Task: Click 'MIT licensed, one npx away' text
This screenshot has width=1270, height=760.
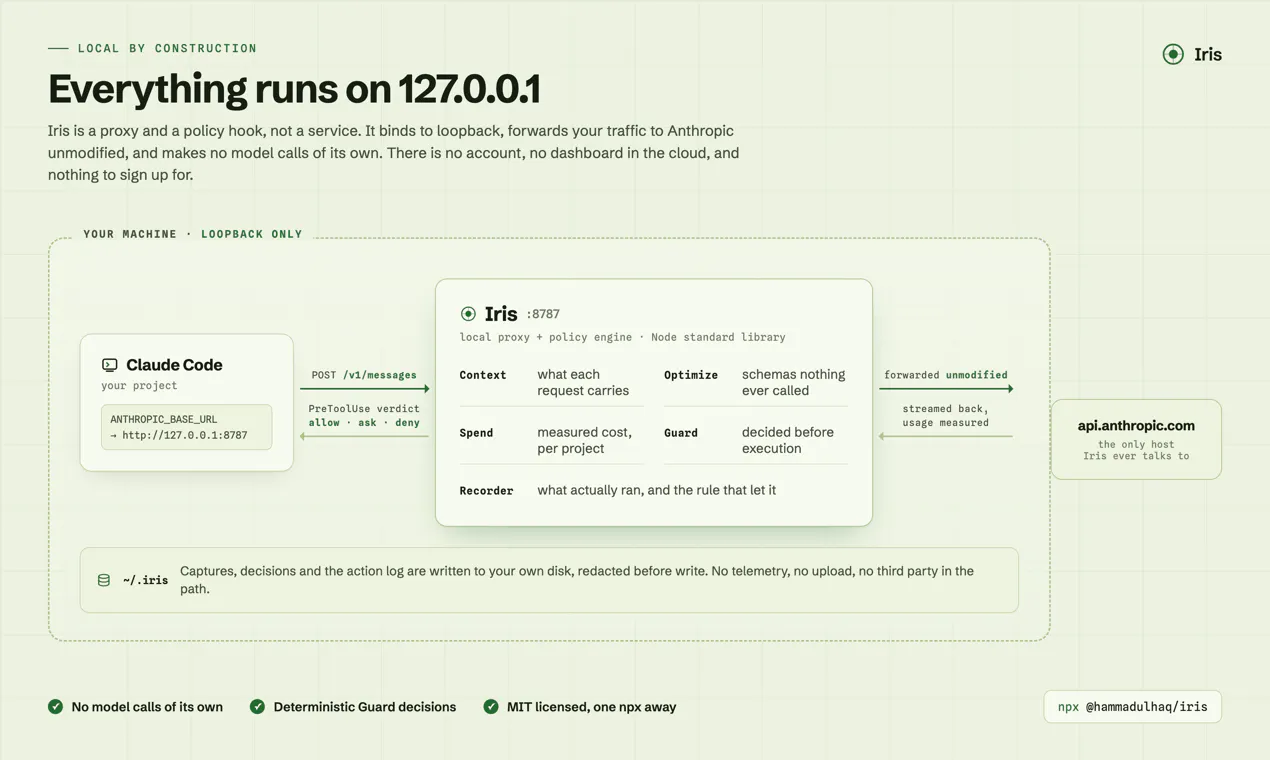Action: [x=592, y=707]
